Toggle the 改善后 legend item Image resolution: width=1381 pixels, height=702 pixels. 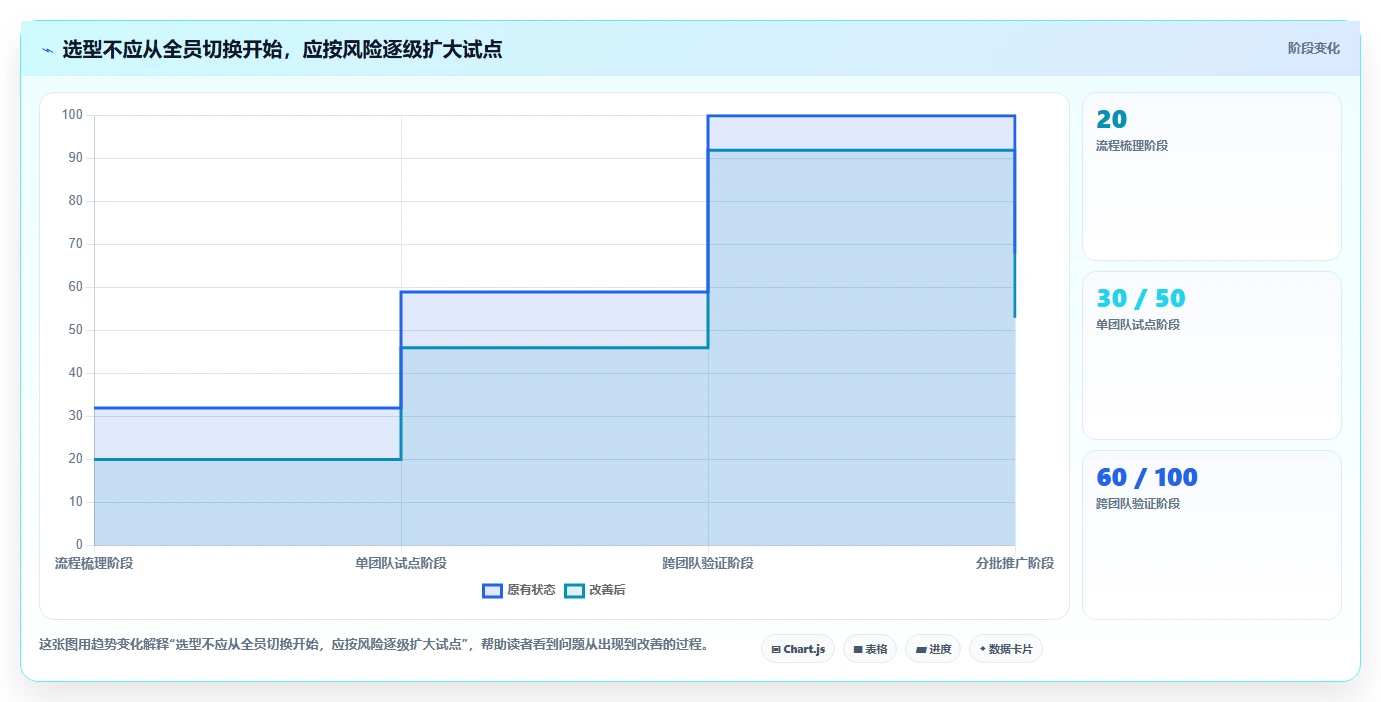click(x=595, y=590)
